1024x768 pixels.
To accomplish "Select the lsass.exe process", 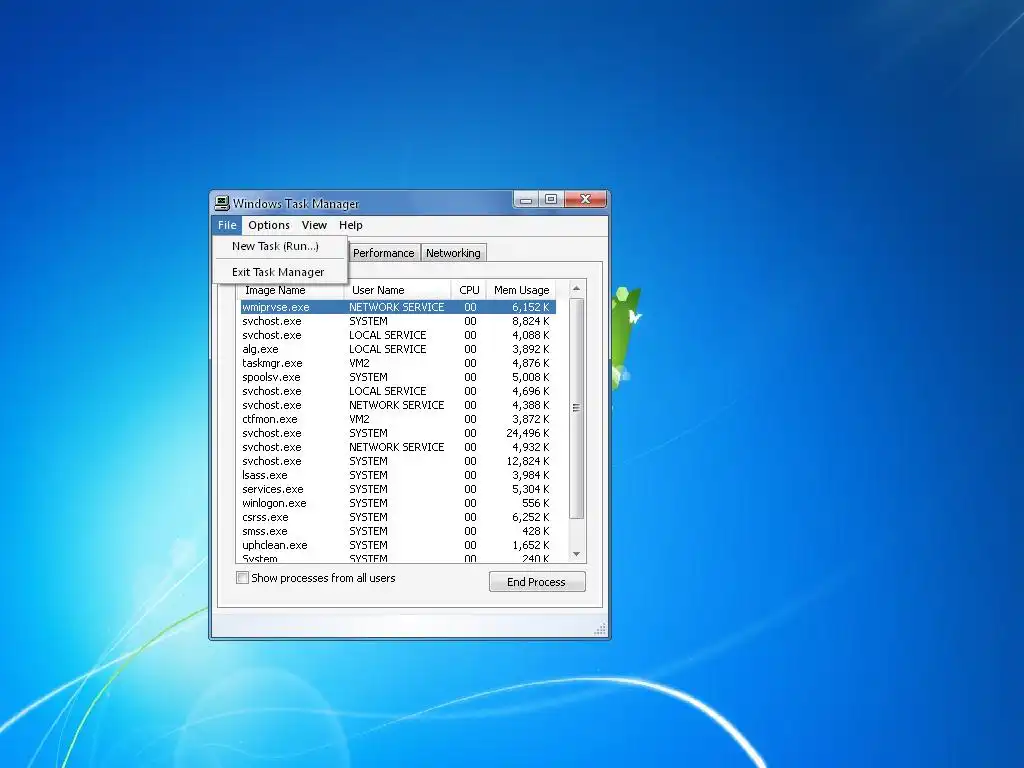I will click(x=398, y=475).
